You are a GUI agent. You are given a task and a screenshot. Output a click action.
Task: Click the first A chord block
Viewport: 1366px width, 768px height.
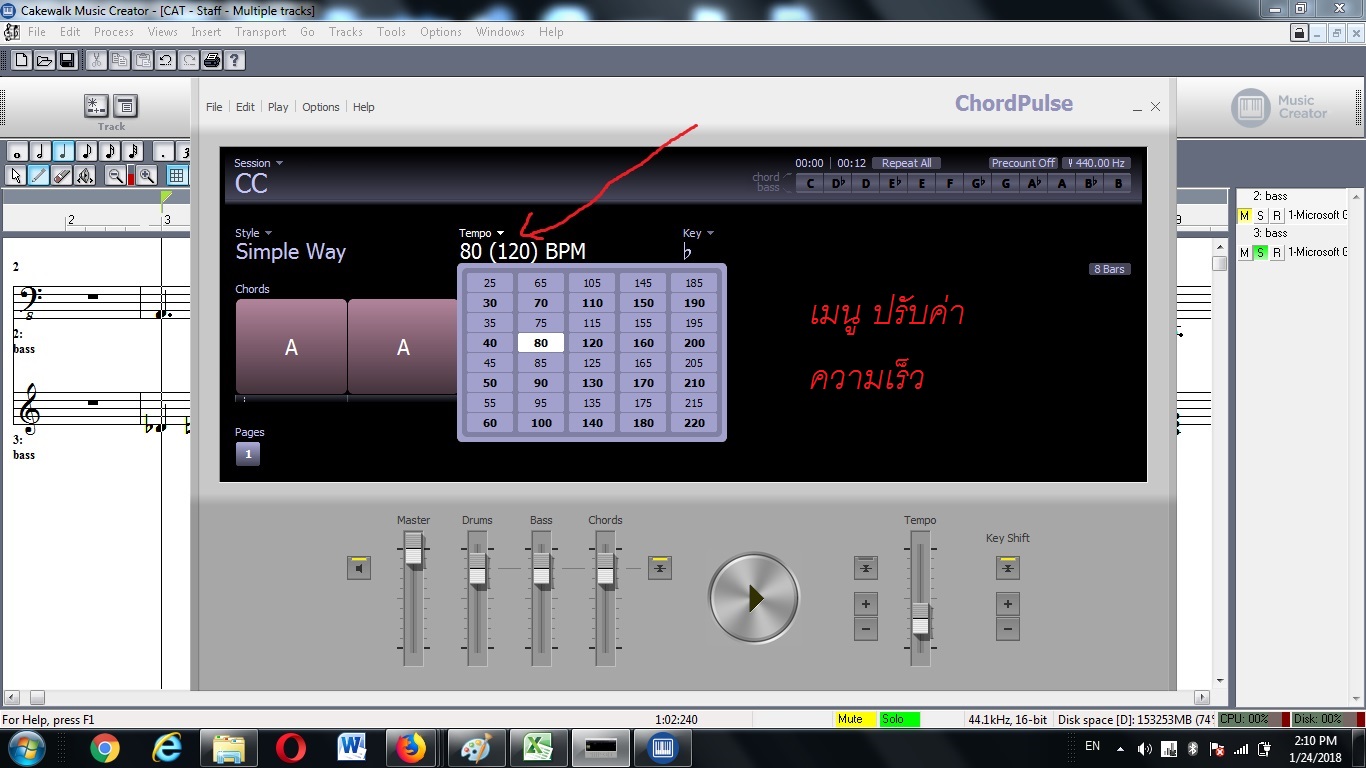point(291,347)
